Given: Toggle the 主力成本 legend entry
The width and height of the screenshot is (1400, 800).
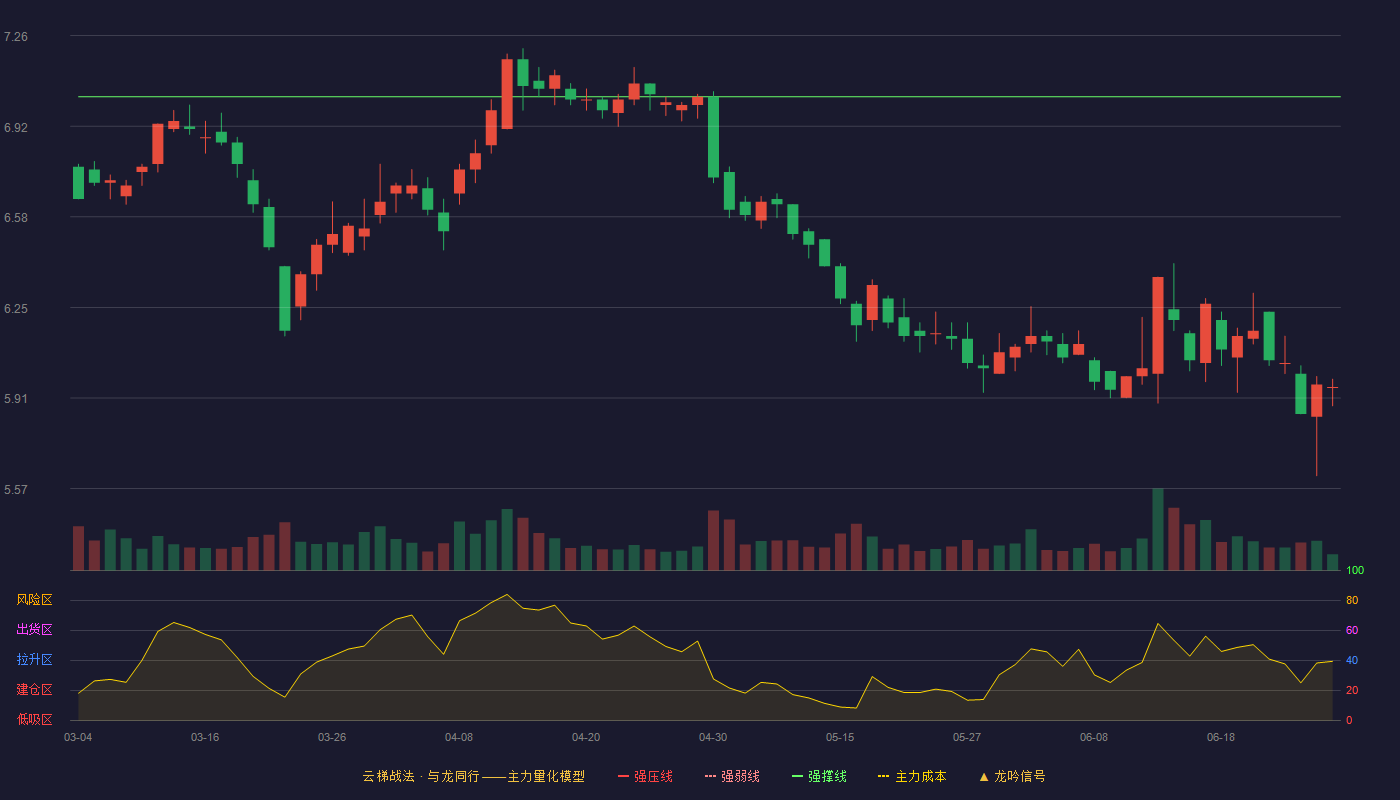Looking at the screenshot, I should [x=912, y=776].
